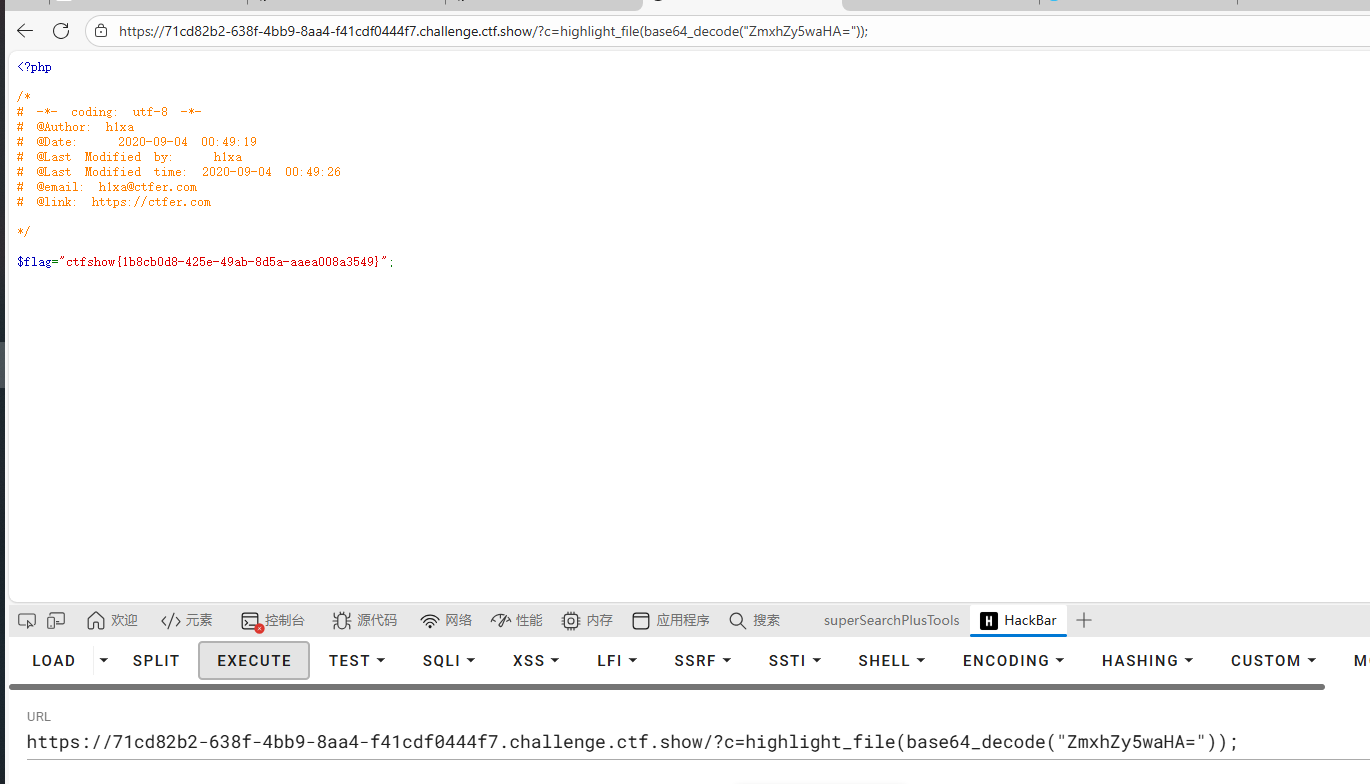Click the '@Author: h1xa' comment line
The image size is (1370, 784).
coord(75,127)
